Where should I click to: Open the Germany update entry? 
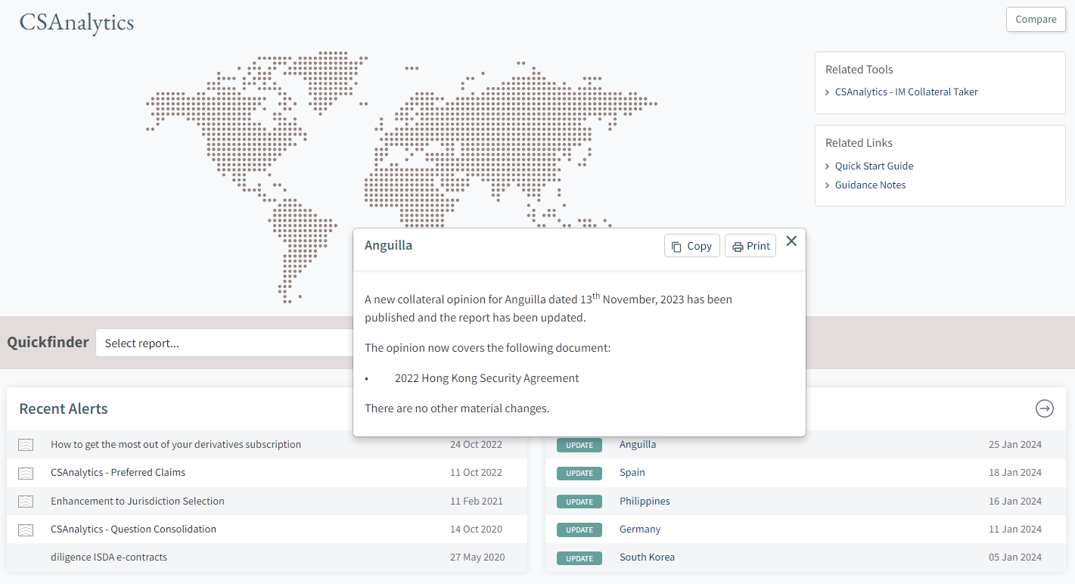[x=640, y=529]
